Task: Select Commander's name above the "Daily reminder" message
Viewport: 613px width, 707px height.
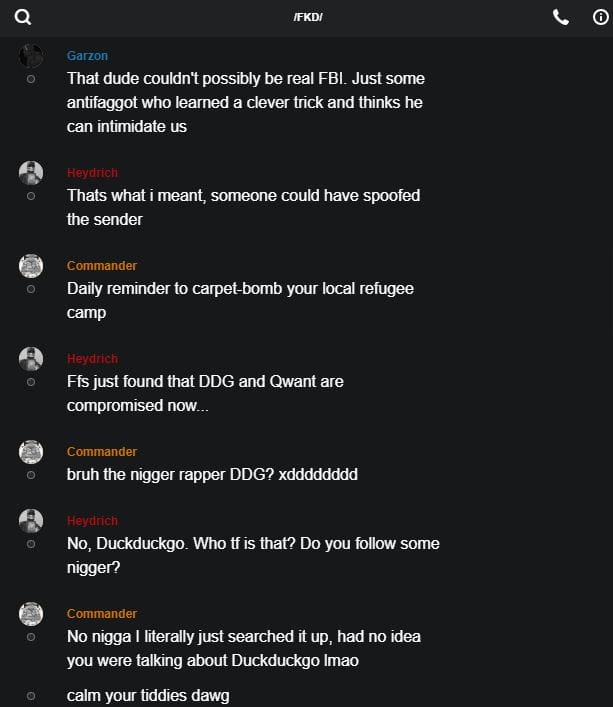Action: [x=102, y=266]
